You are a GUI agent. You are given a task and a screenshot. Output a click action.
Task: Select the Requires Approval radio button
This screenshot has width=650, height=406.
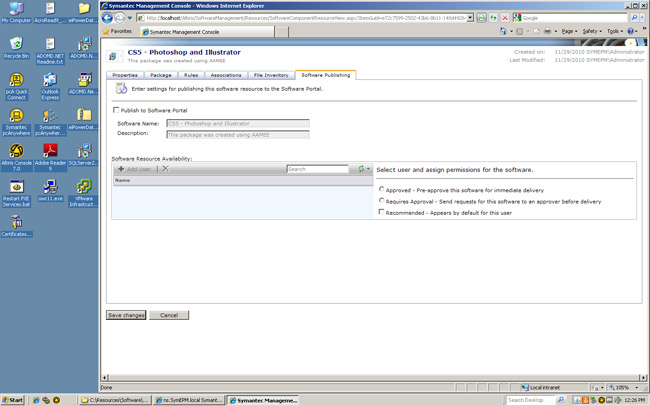tap(381, 200)
